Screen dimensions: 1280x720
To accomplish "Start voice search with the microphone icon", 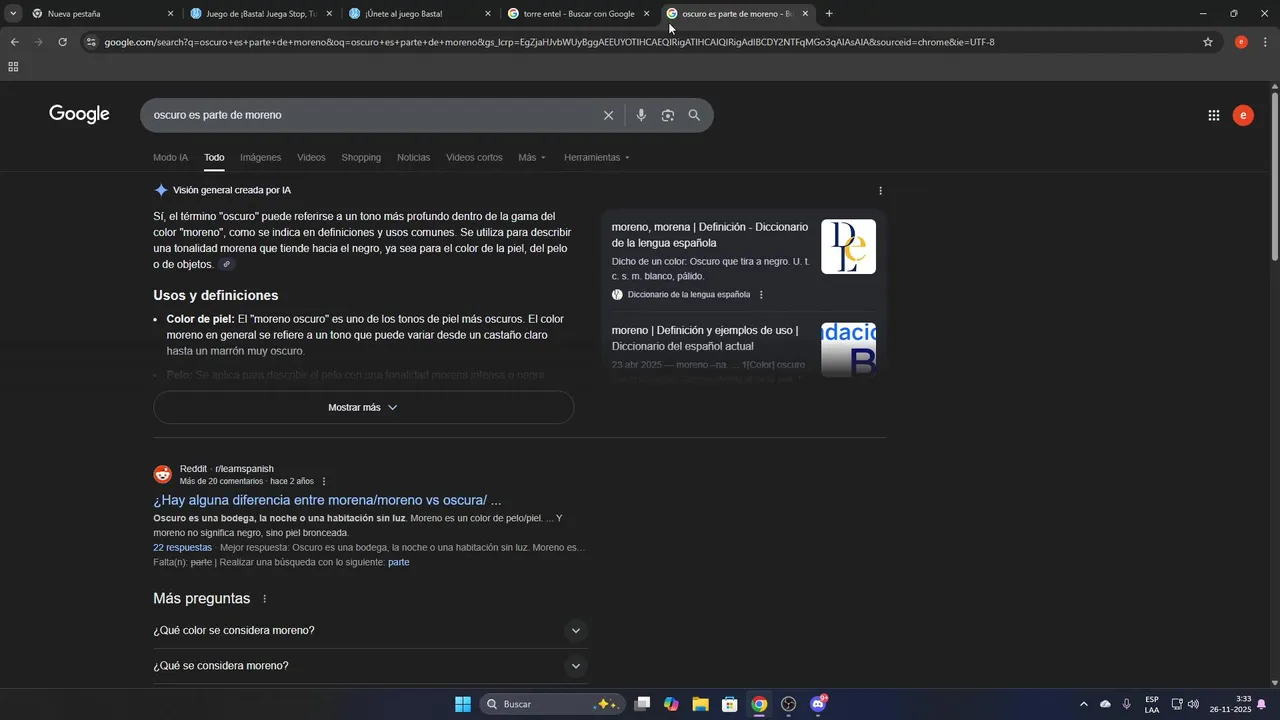I will [x=641, y=115].
